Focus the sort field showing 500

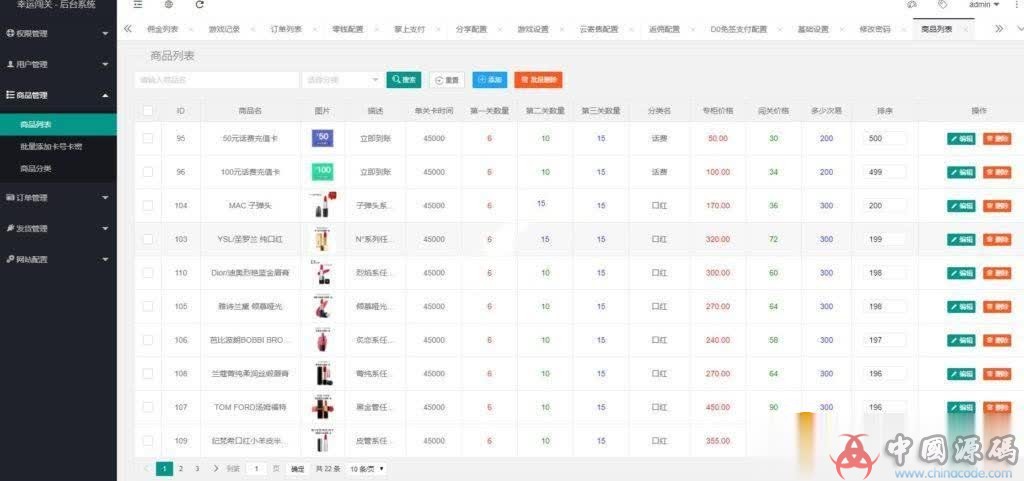884,138
